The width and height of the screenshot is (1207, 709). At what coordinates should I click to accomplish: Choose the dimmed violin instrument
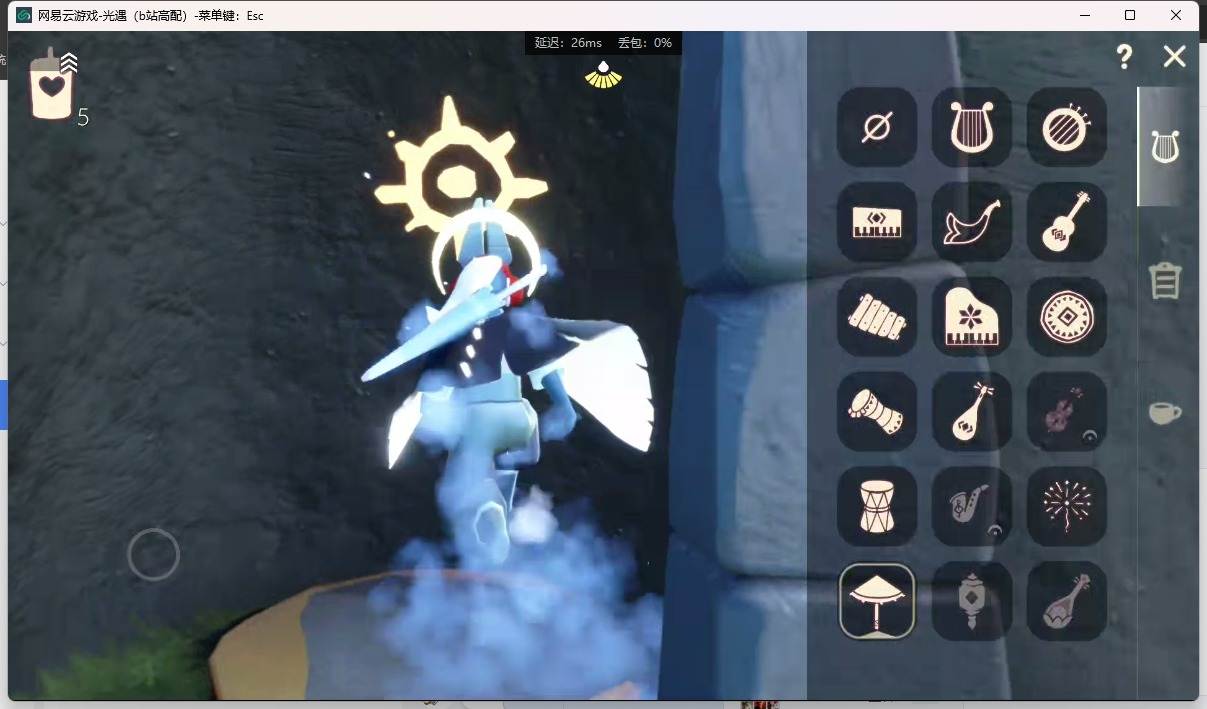pyautogui.click(x=1067, y=412)
